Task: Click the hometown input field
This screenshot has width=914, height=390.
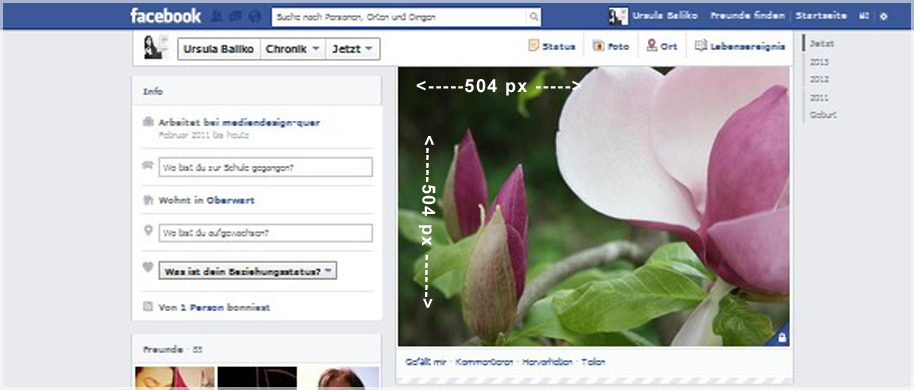Action: (x=266, y=233)
